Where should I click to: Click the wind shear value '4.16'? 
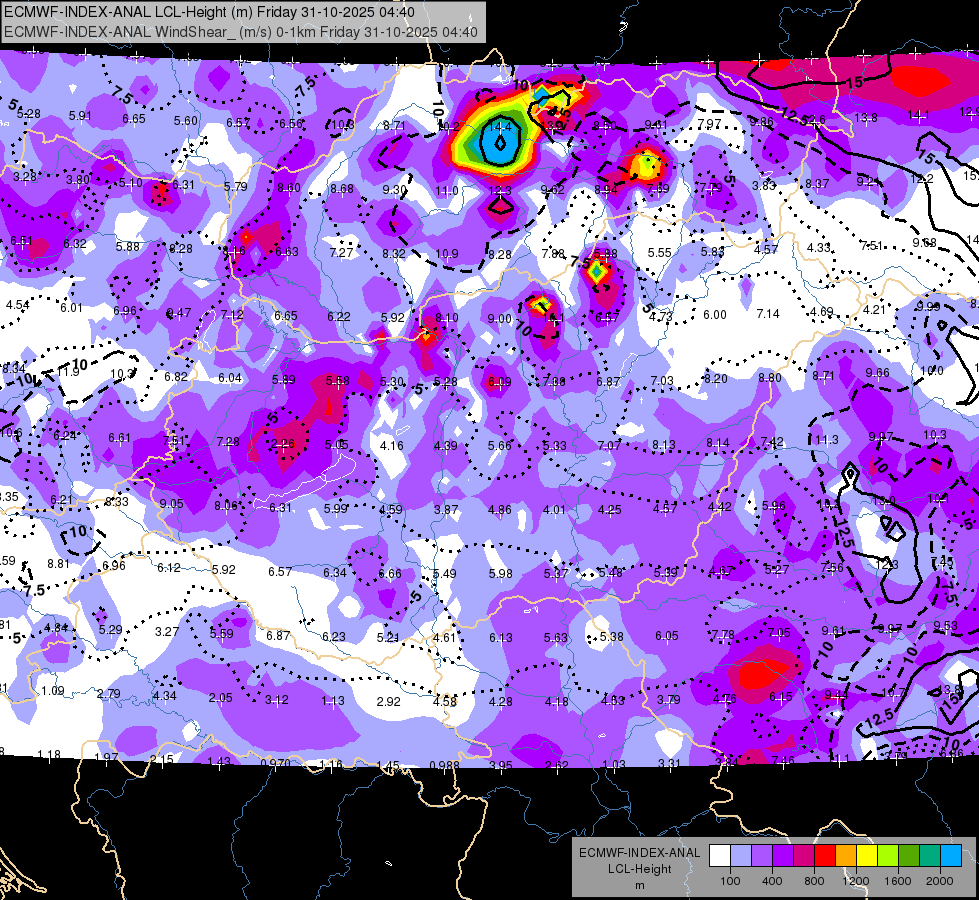click(x=391, y=446)
